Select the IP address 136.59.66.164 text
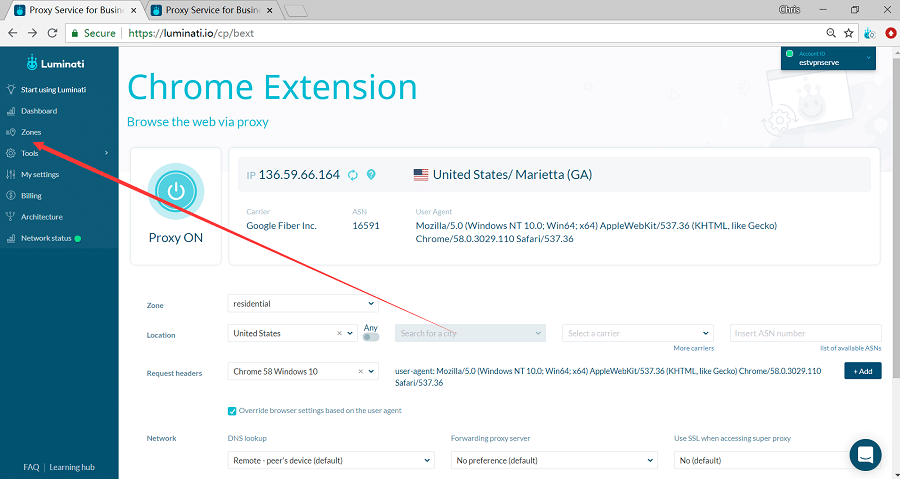 [299, 175]
